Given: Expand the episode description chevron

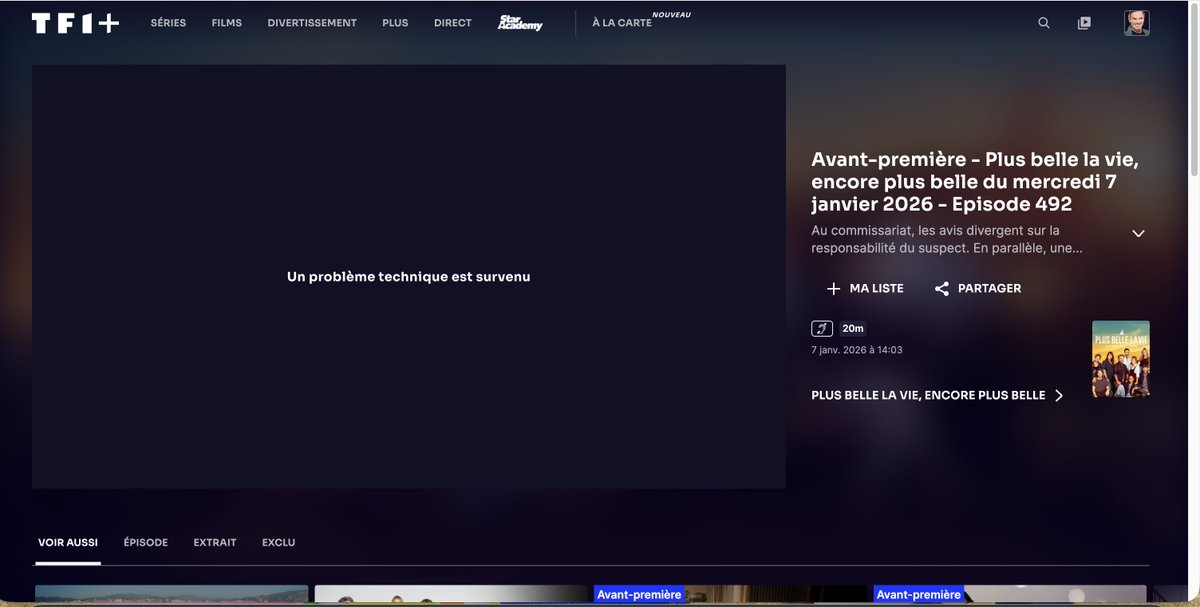Looking at the screenshot, I should tap(1138, 233).
